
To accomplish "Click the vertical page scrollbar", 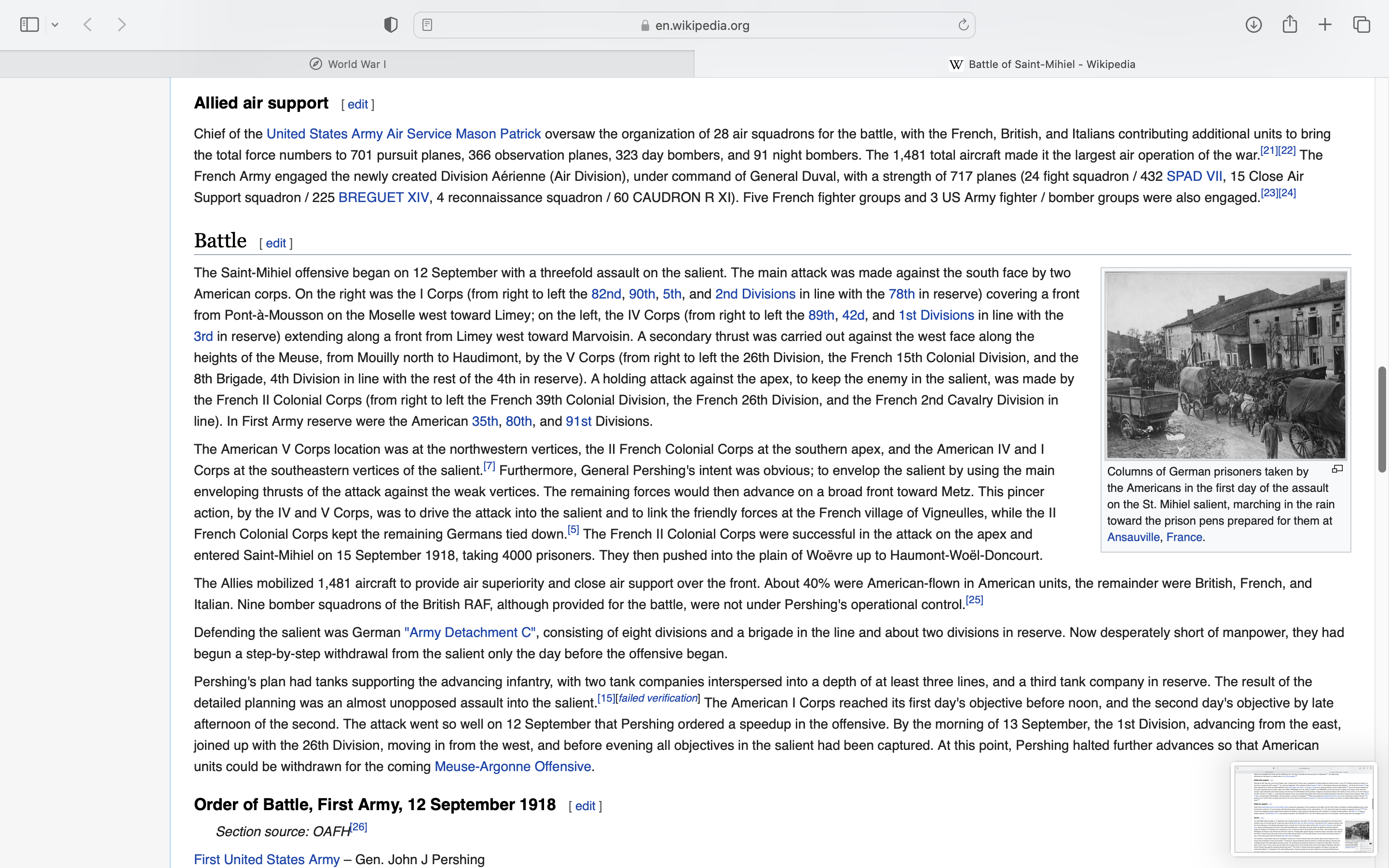I will coord(1382,419).
